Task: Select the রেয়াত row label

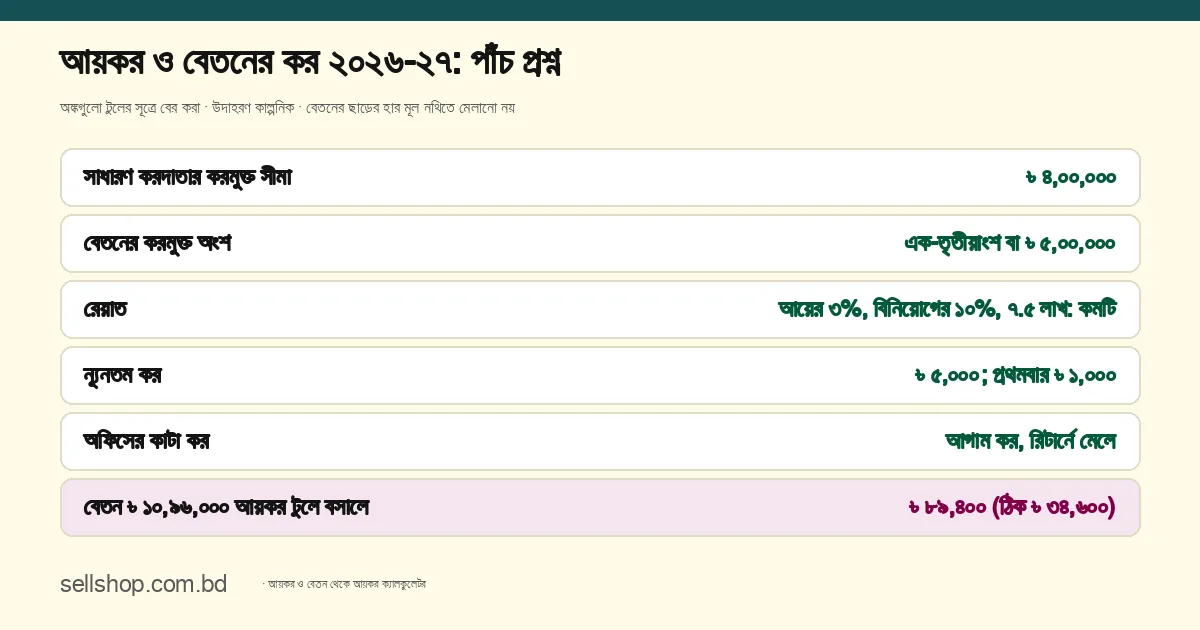Action: click(106, 310)
